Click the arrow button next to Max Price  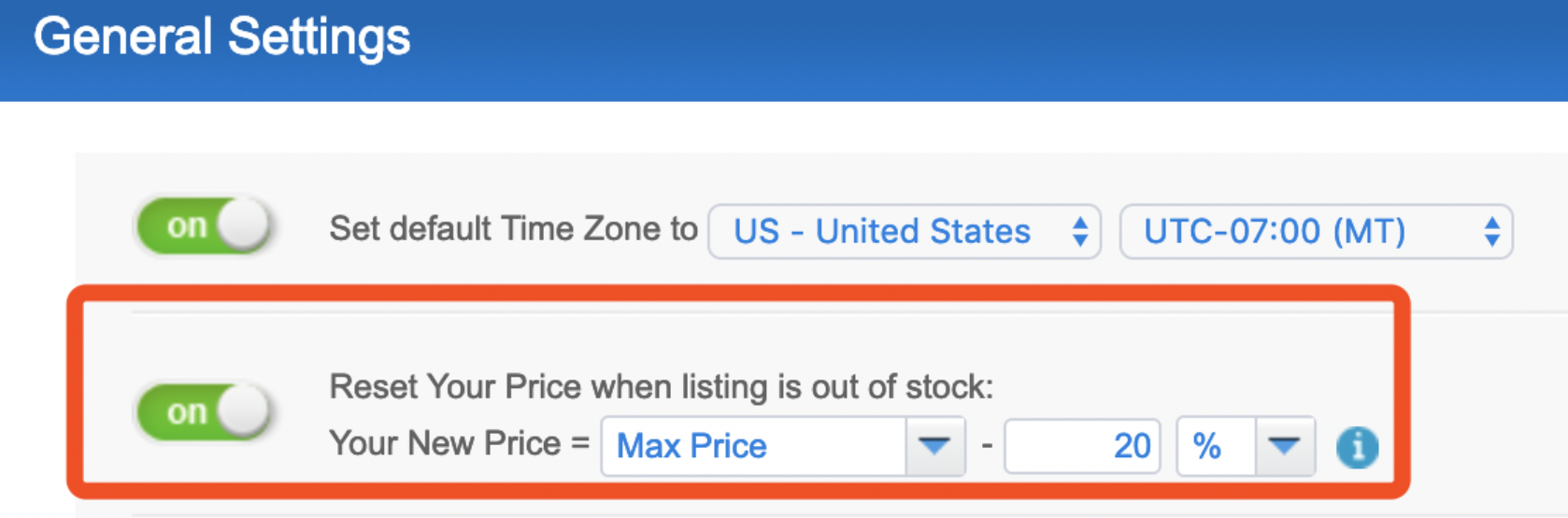[x=934, y=446]
